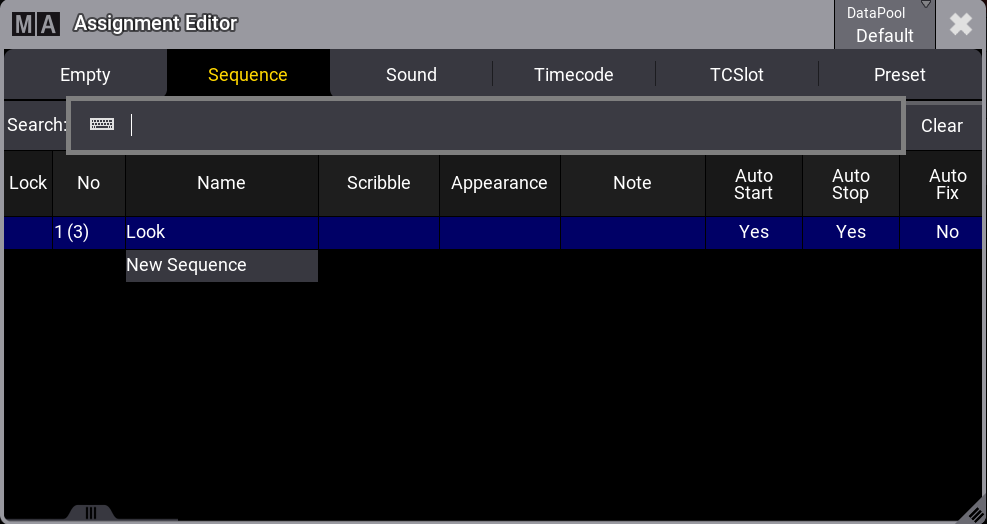
Task: Open the Preset tab
Action: pyautogui.click(x=899, y=75)
